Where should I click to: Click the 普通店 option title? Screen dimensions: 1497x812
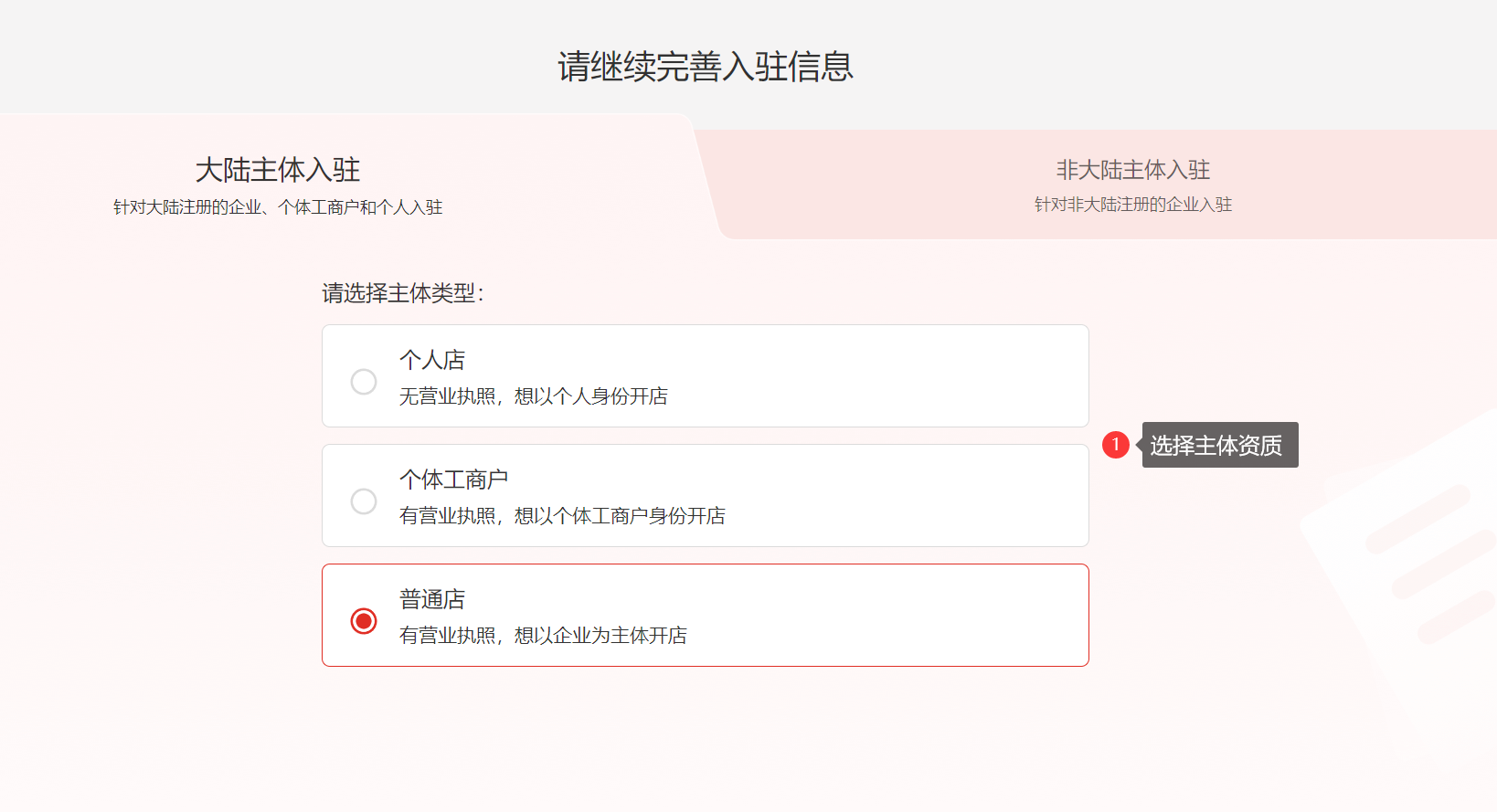(432, 599)
